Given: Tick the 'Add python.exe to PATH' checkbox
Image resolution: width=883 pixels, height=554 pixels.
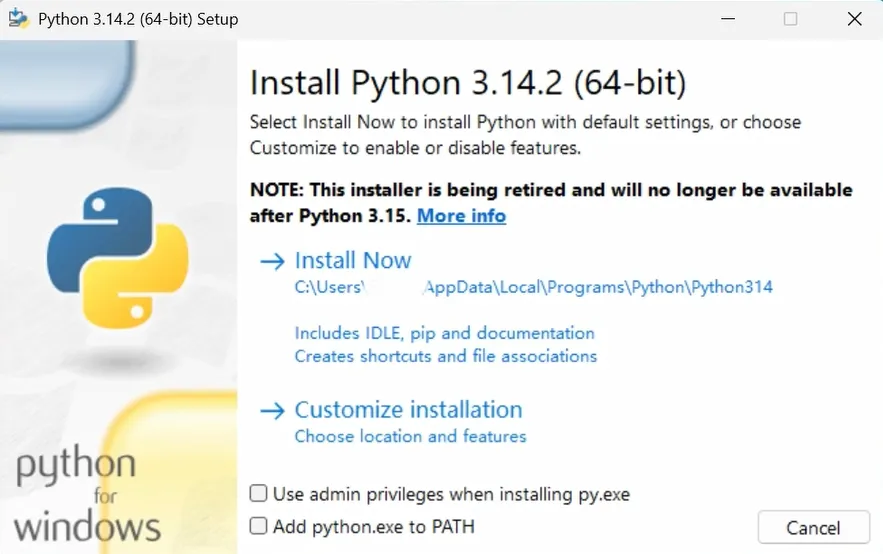Looking at the screenshot, I should (259, 525).
